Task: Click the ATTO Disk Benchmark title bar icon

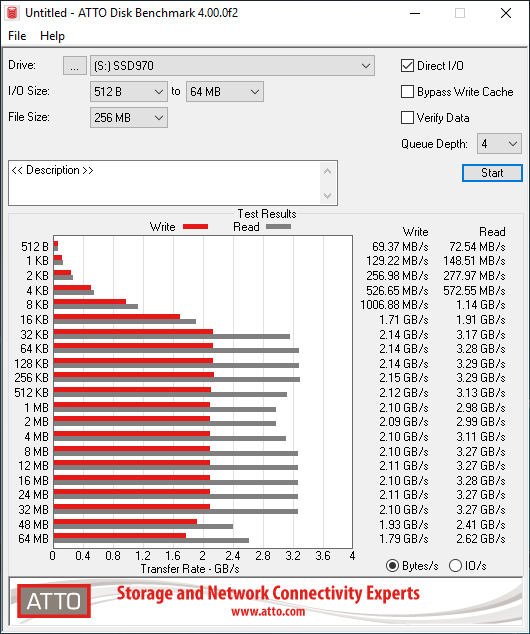Action: [x=13, y=13]
